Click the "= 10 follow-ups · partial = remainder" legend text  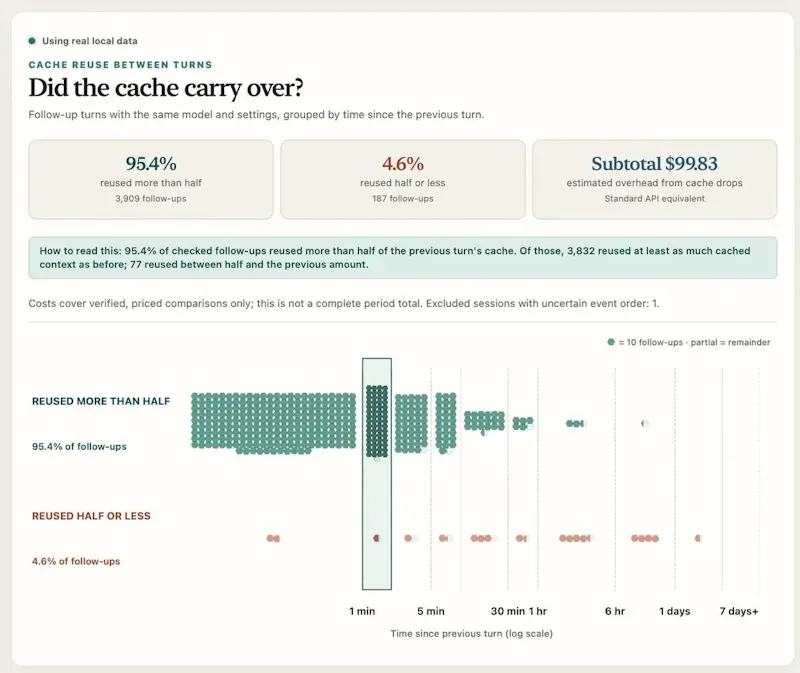pyautogui.click(x=694, y=342)
